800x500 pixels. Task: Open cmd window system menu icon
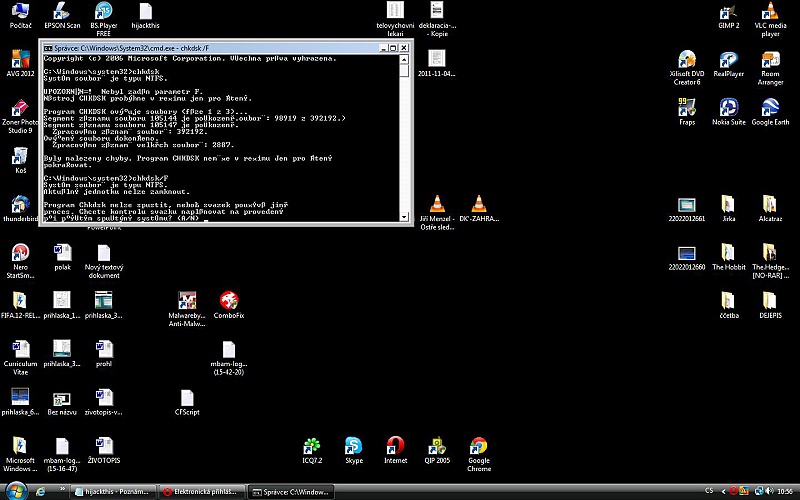click(48, 48)
